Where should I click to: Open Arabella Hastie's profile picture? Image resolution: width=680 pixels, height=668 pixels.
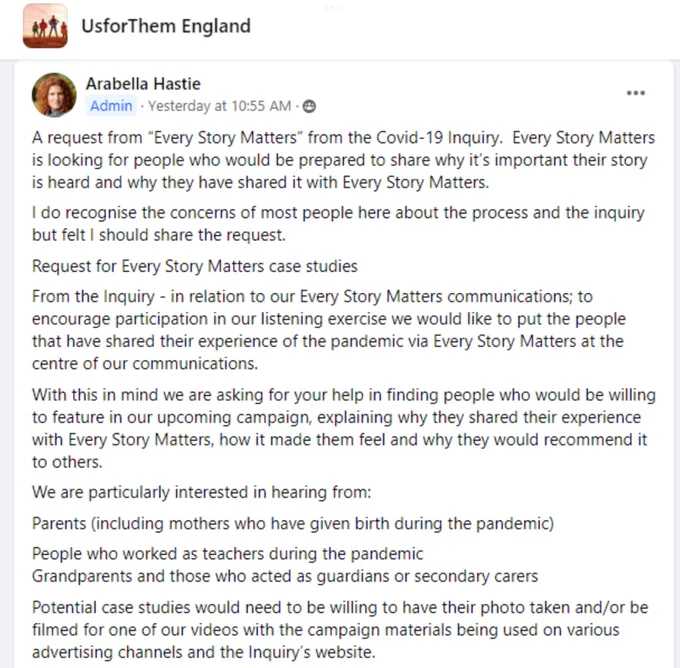tap(54, 95)
